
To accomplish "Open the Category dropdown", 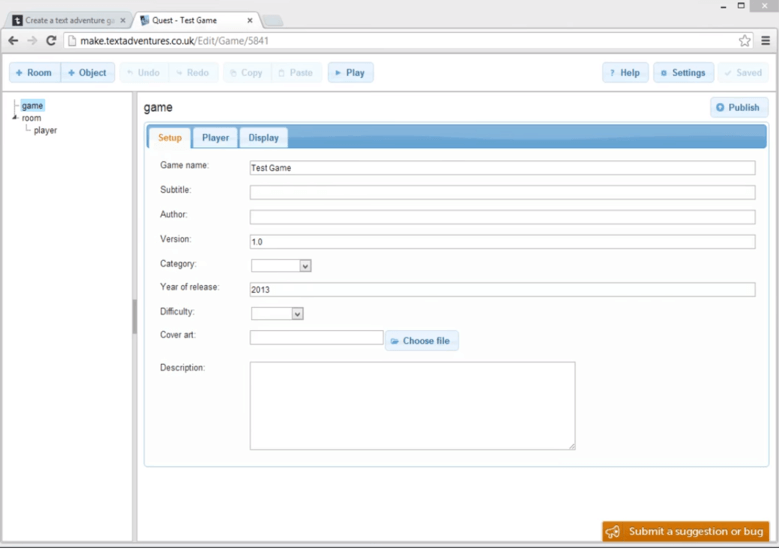I will [x=281, y=266].
